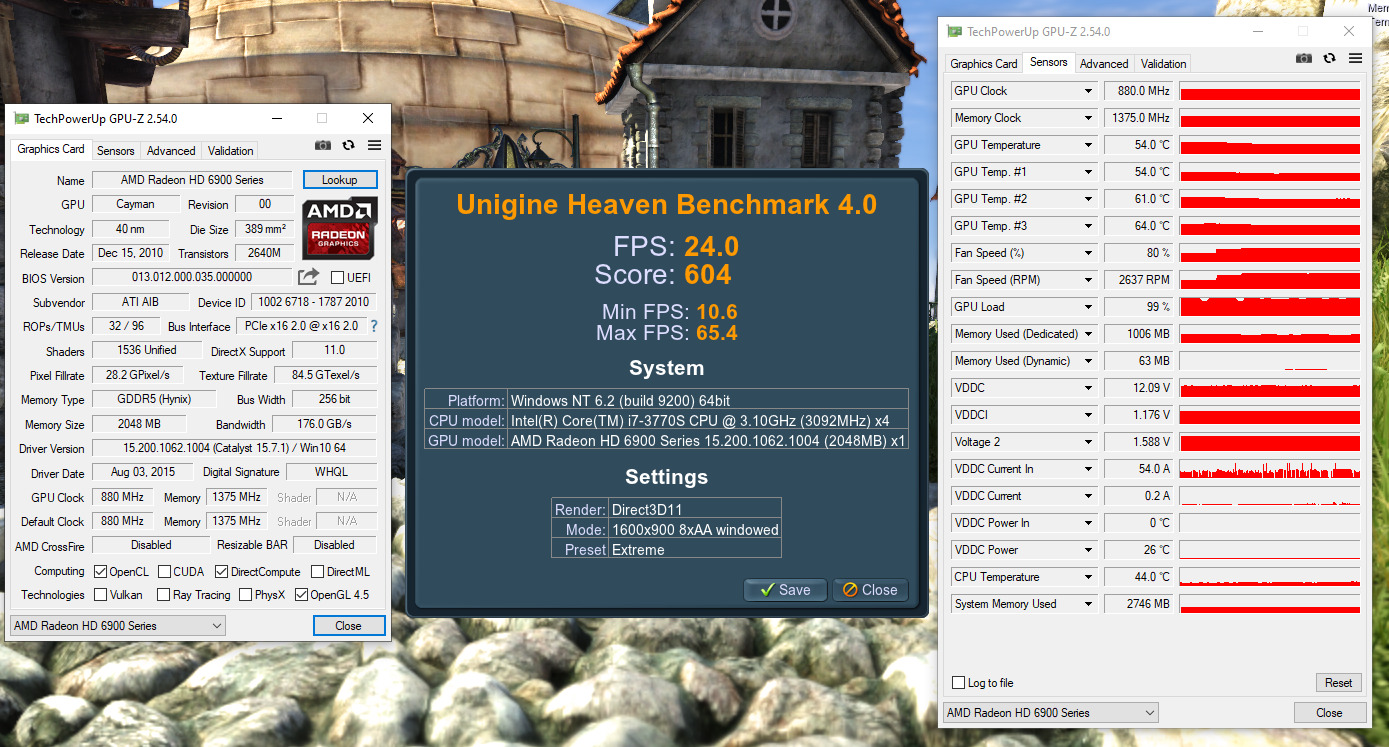Switch to Validation tab in Graphics Card window
The width and height of the screenshot is (1389, 747).
tap(231, 151)
